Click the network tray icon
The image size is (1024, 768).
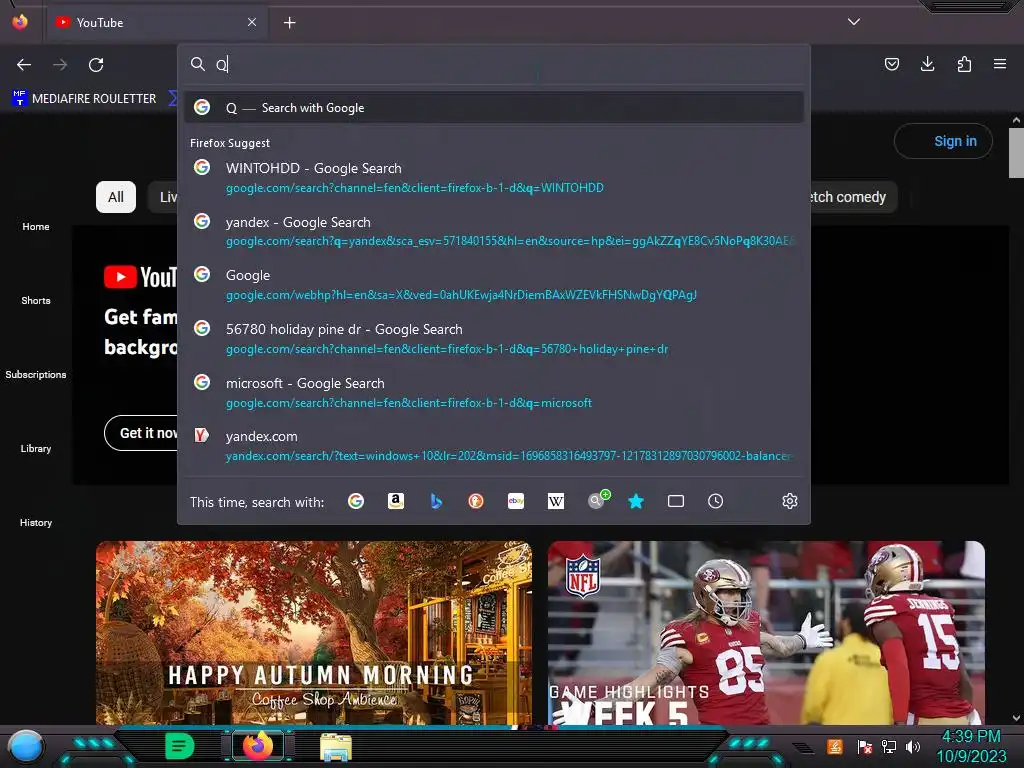pos(889,746)
